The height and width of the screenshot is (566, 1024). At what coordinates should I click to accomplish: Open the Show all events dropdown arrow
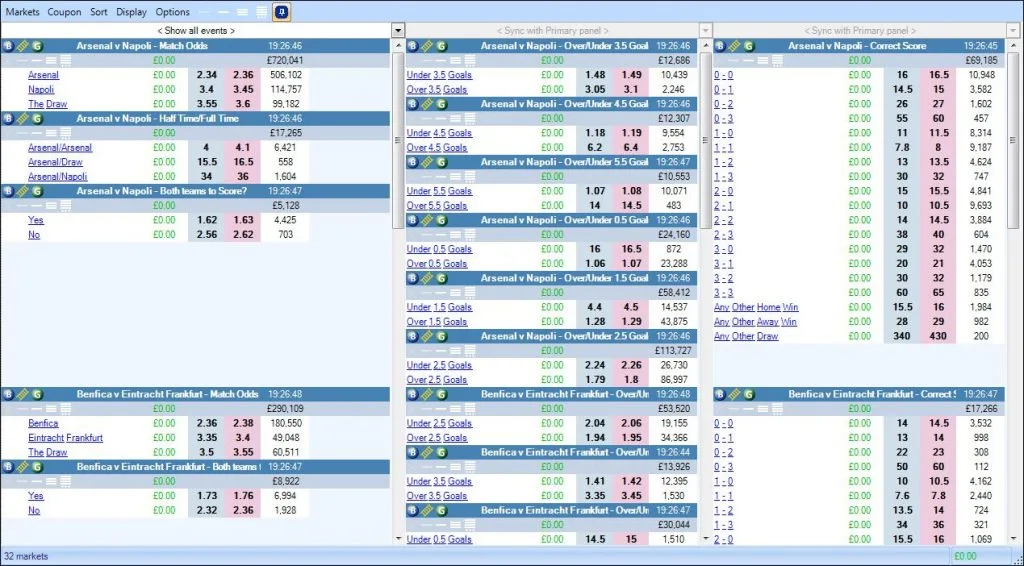pyautogui.click(x=398, y=31)
